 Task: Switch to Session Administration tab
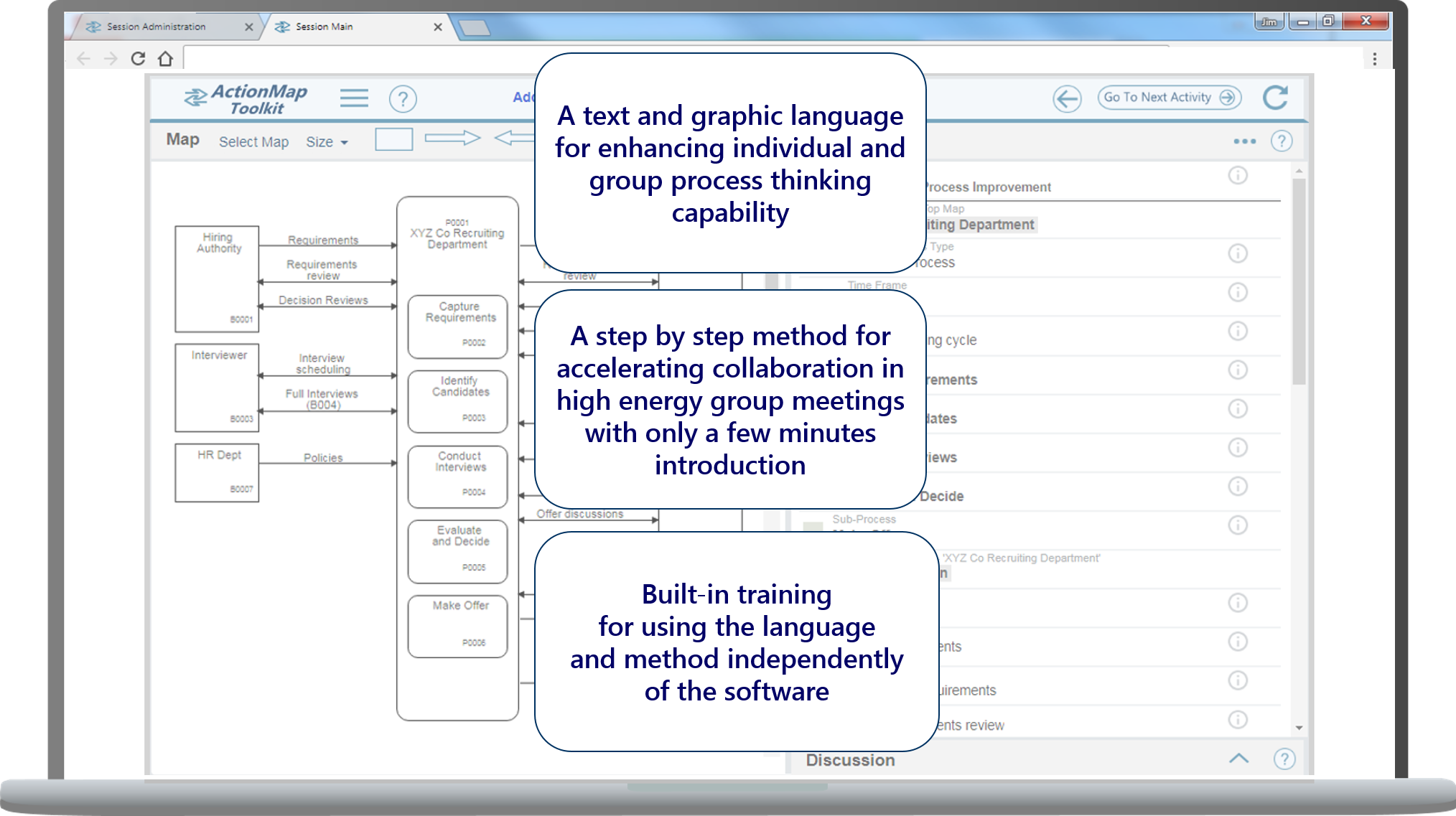(x=157, y=27)
